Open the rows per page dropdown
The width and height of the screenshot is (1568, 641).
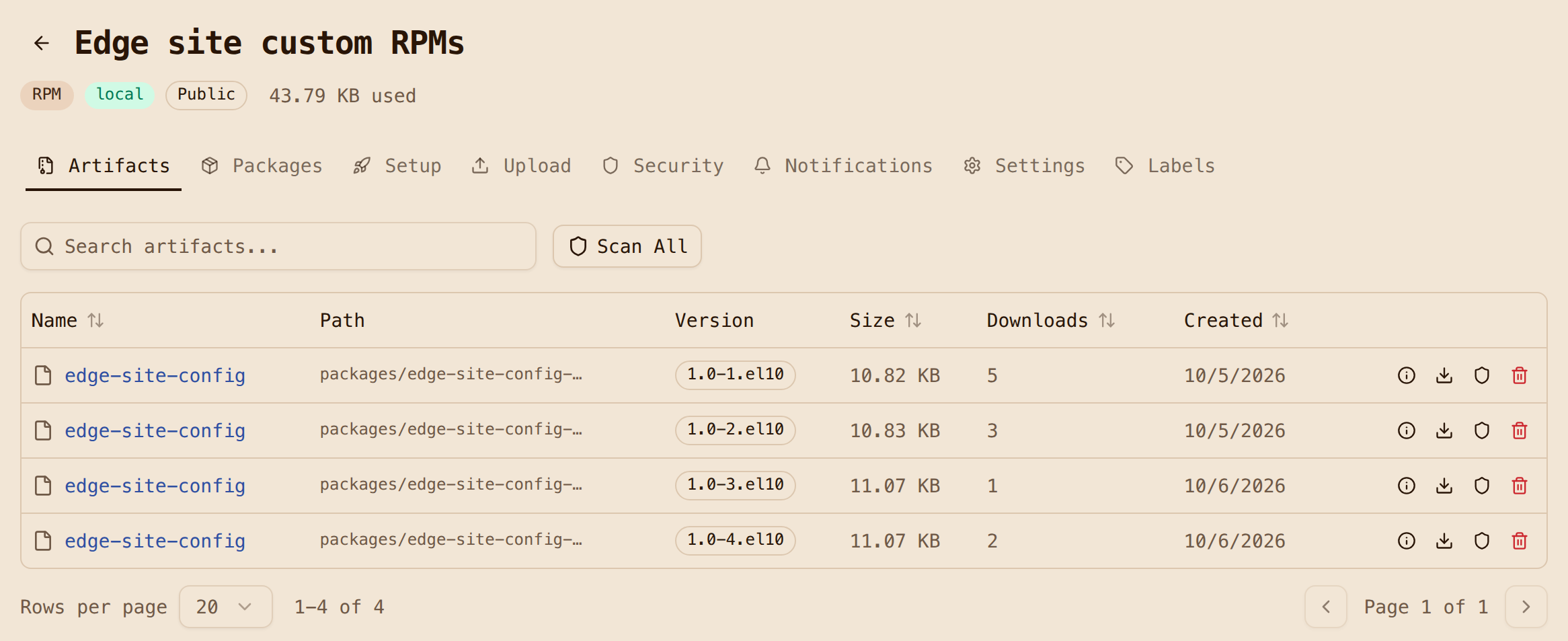tap(226, 607)
